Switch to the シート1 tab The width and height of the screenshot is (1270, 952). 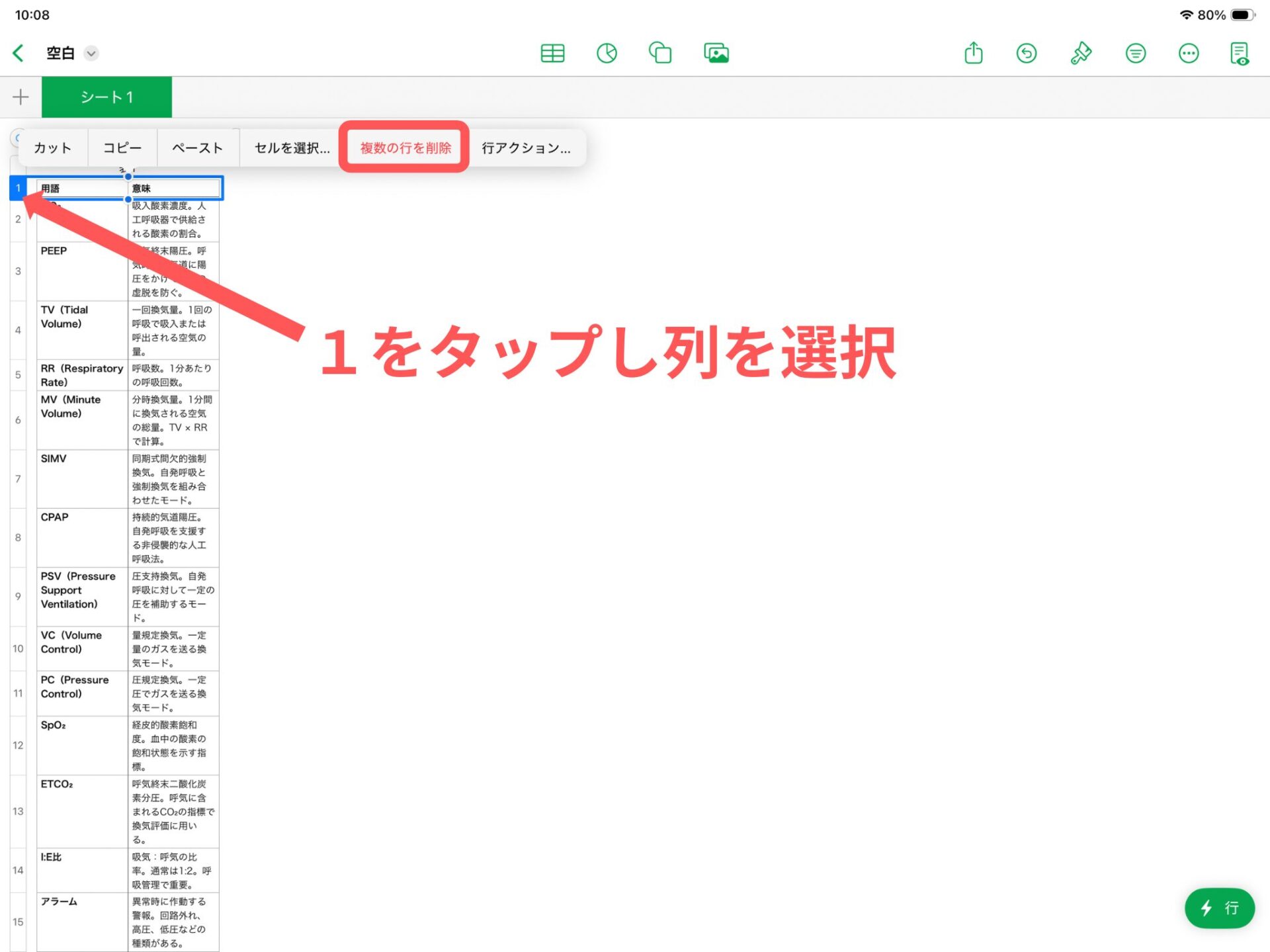point(106,97)
